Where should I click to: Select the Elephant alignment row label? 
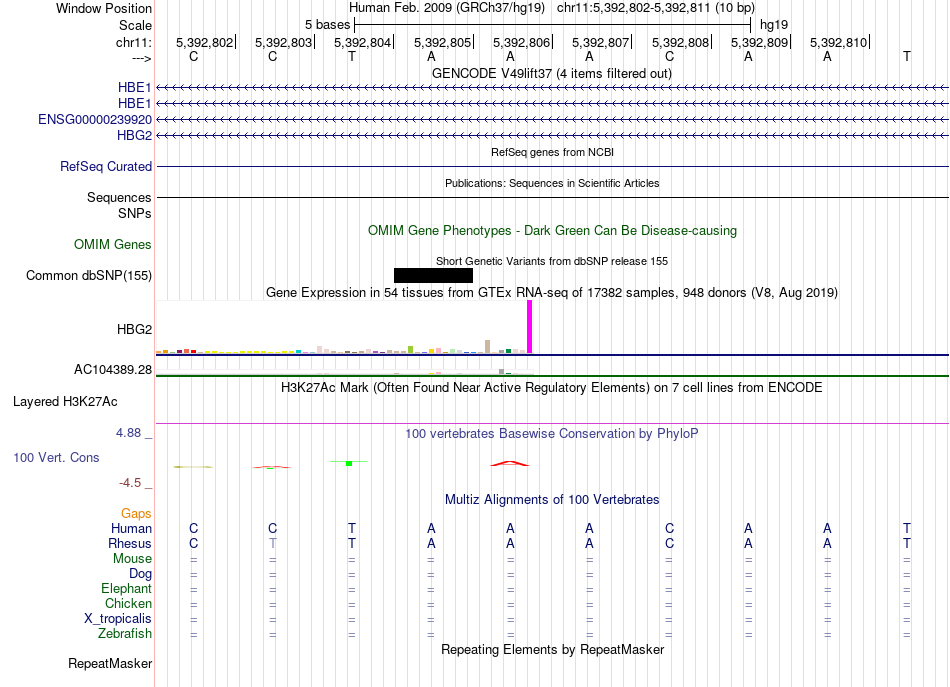pos(126,588)
